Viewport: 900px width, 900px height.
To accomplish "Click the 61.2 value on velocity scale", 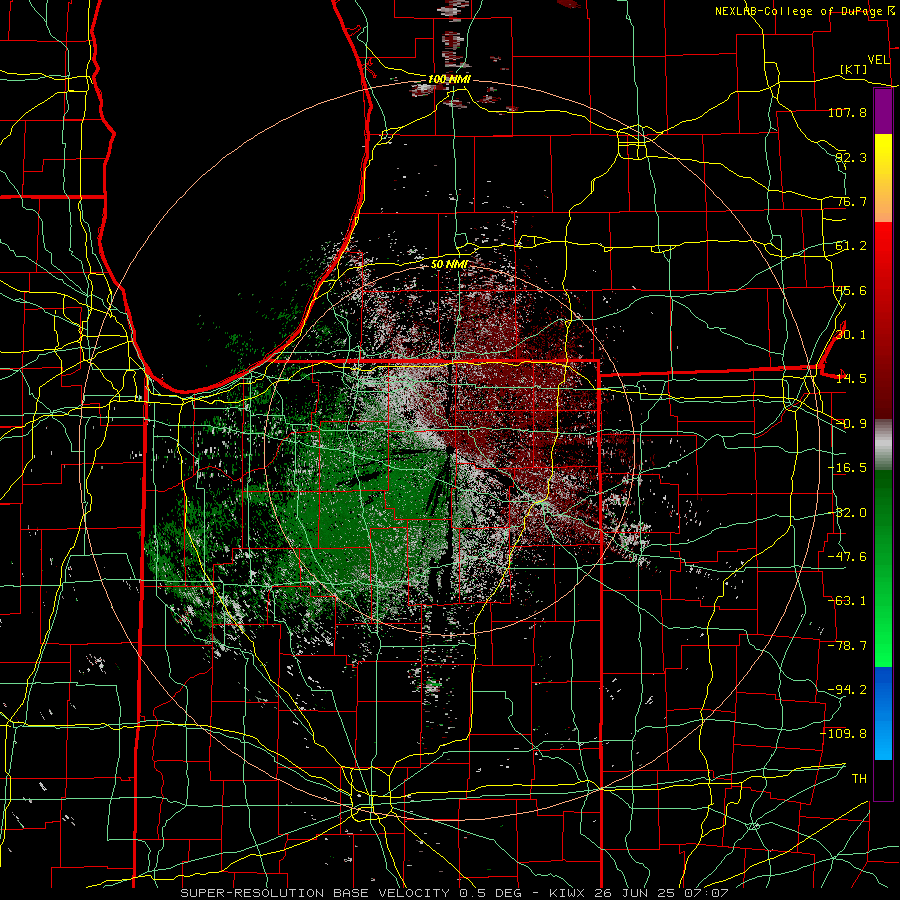I will pyautogui.click(x=851, y=246).
